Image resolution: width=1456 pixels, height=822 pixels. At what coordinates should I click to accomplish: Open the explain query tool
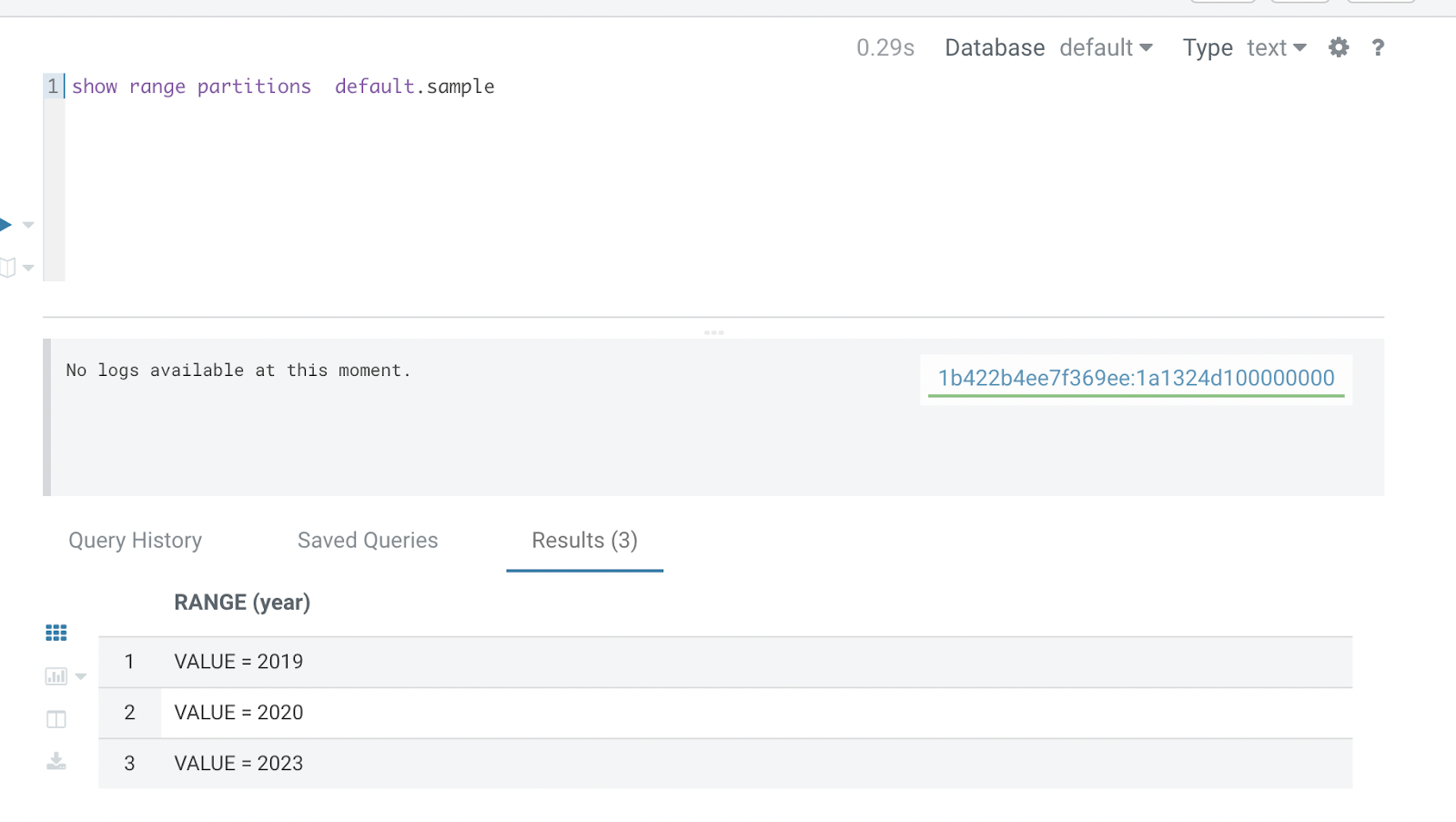click(8, 267)
